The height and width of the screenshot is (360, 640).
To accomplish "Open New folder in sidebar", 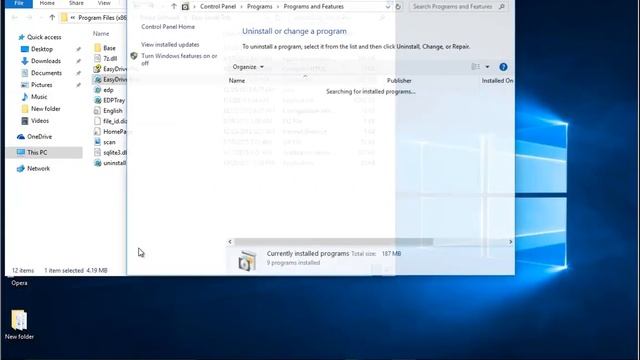I will point(45,109).
